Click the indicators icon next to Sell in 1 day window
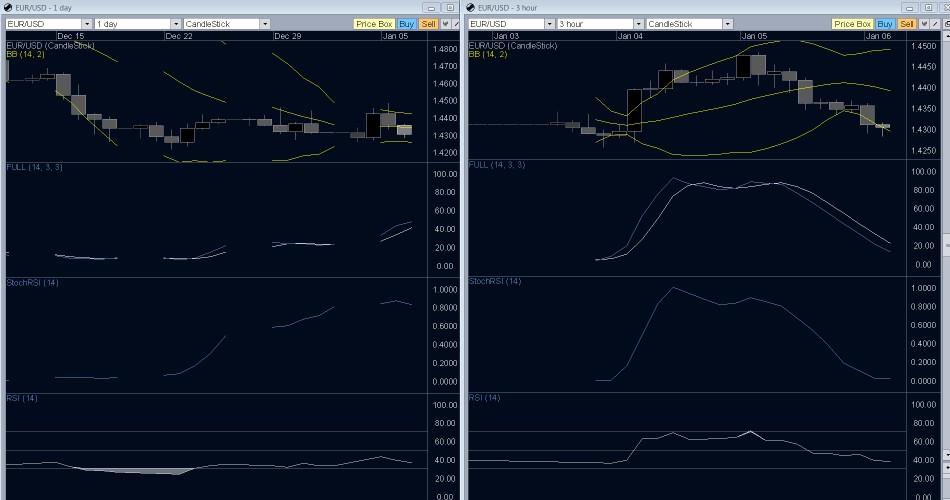The height and width of the screenshot is (500, 950). (x=445, y=24)
